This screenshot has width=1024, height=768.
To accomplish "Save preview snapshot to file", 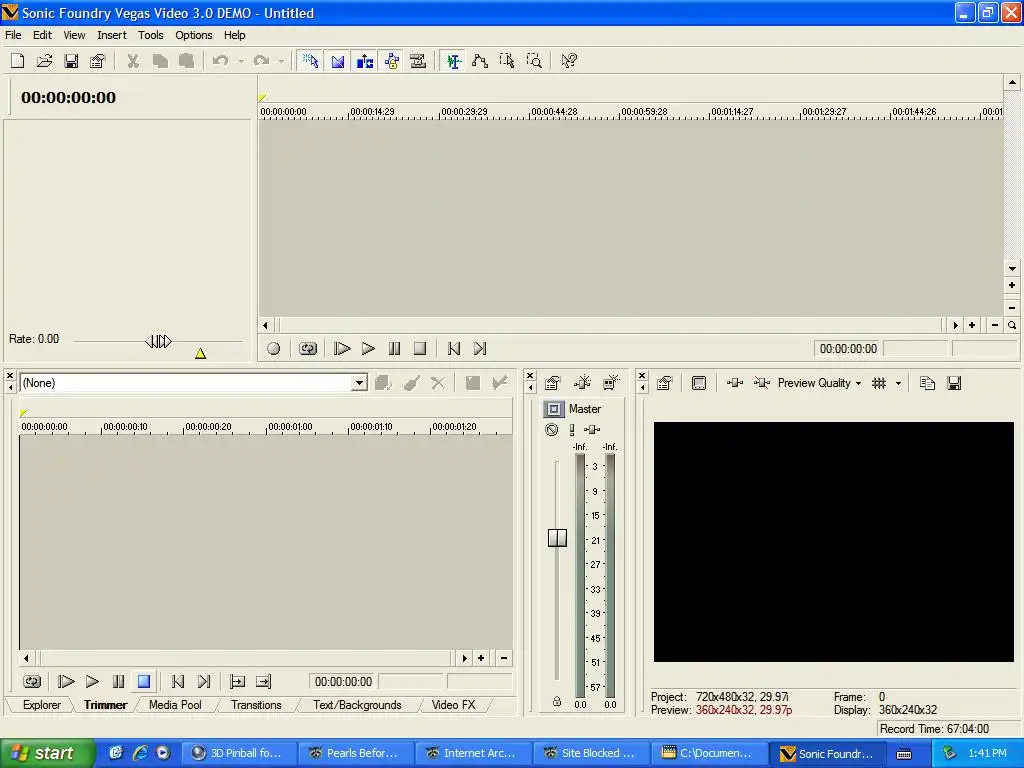I will [954, 383].
